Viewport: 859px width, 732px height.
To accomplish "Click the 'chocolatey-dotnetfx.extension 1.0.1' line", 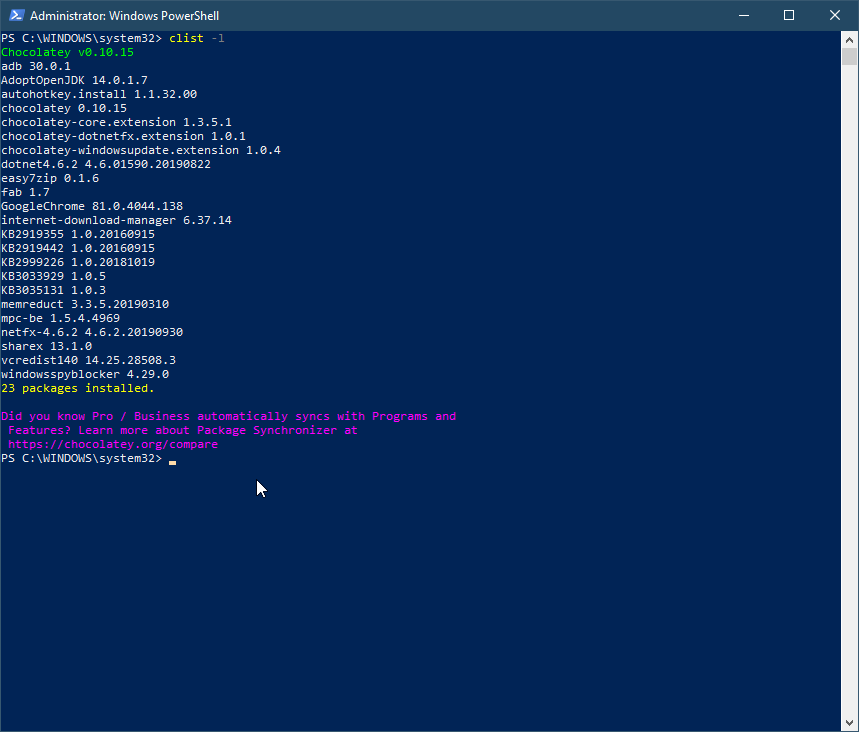I will pyautogui.click(x=123, y=136).
